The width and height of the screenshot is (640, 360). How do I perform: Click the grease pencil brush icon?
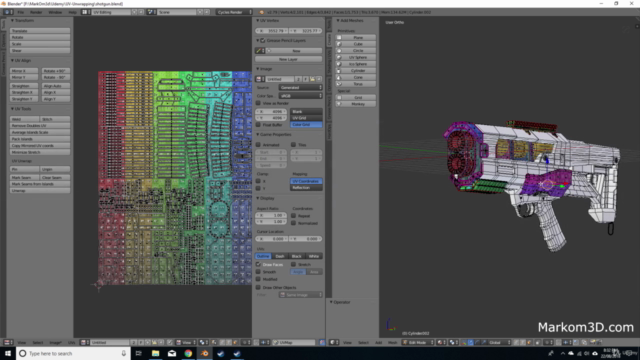259,51
